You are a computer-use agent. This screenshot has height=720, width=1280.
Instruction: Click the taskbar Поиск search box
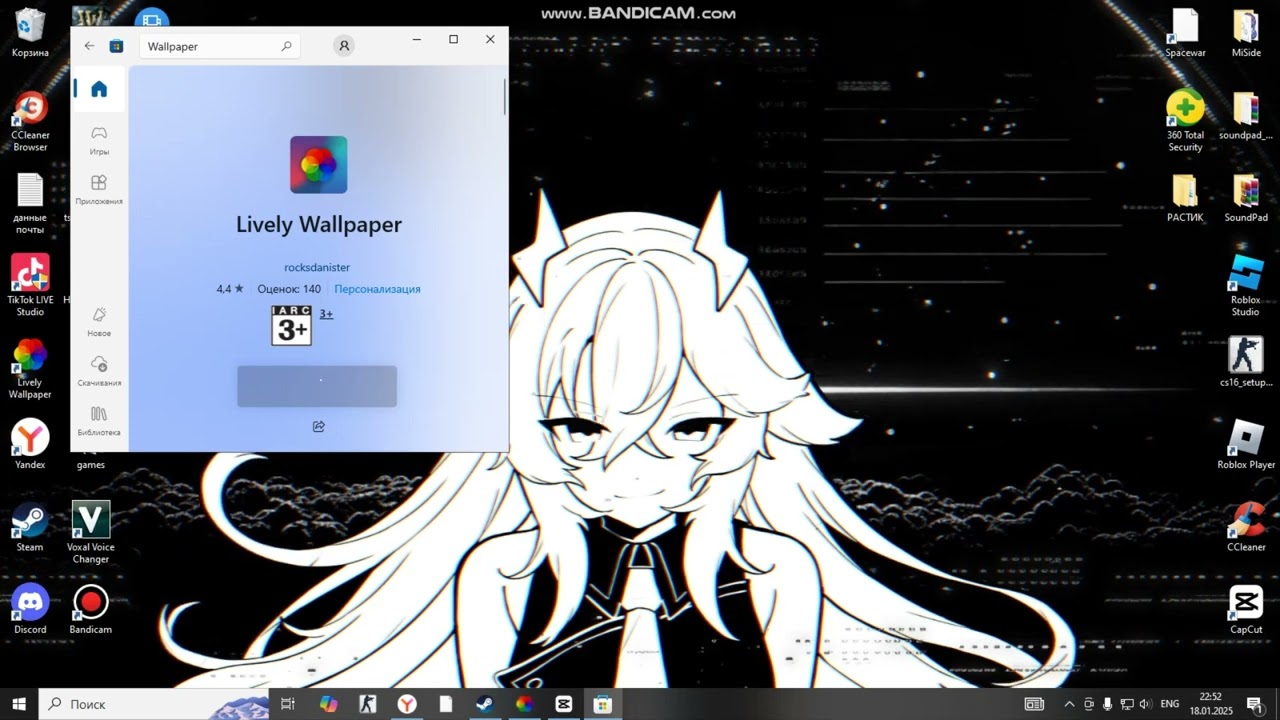(x=153, y=704)
